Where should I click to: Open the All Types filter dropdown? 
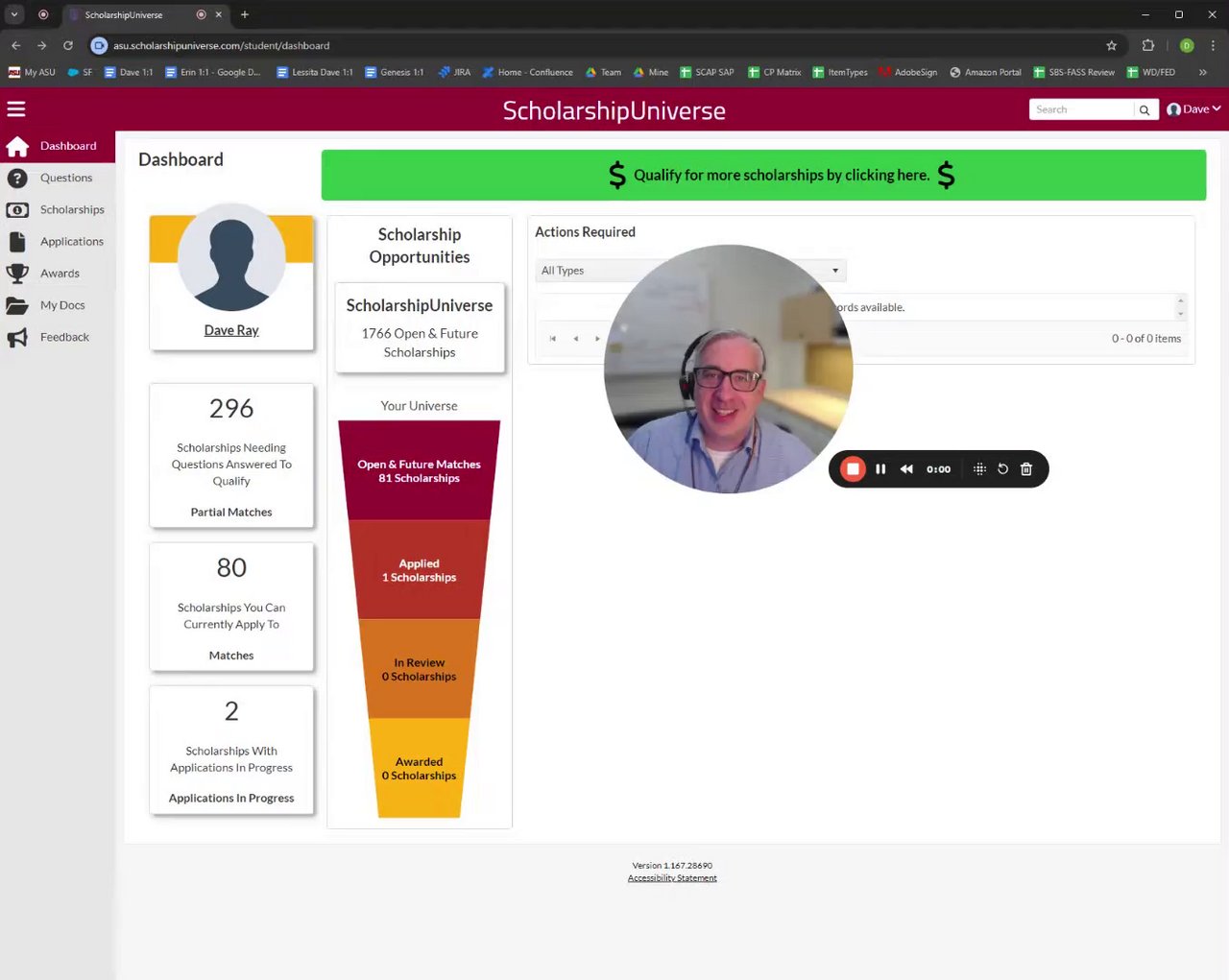pos(691,271)
